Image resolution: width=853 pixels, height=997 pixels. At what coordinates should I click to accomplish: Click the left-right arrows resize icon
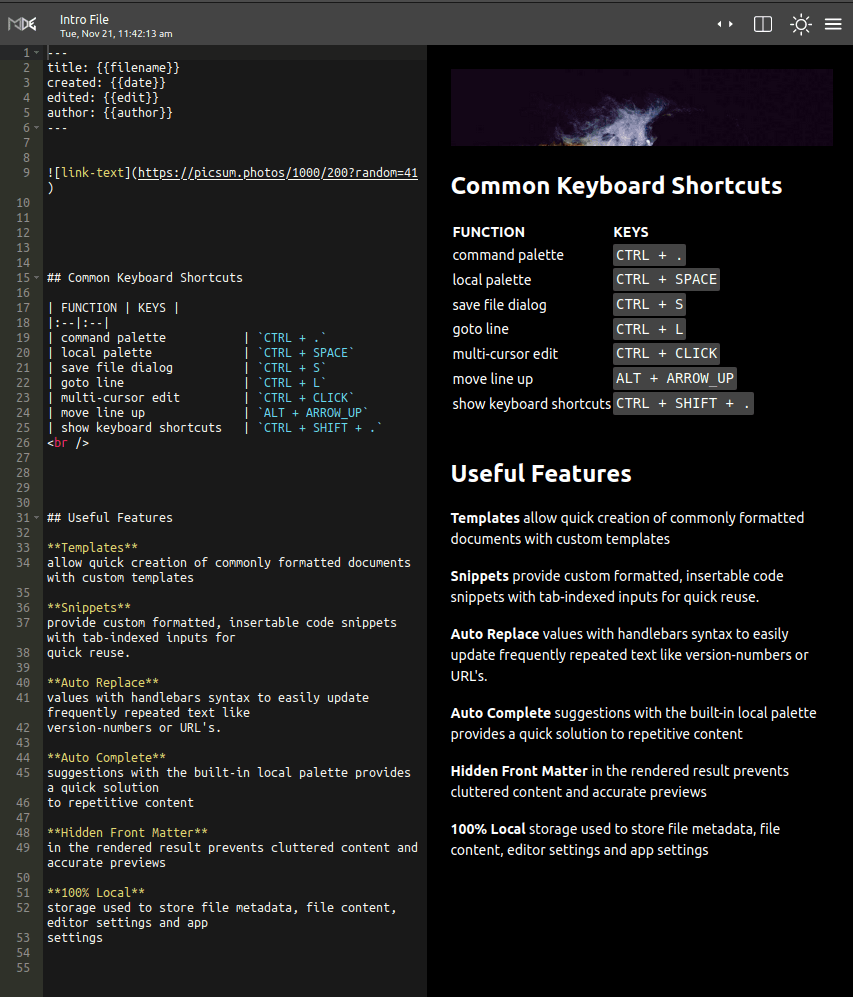pyautogui.click(x=725, y=25)
